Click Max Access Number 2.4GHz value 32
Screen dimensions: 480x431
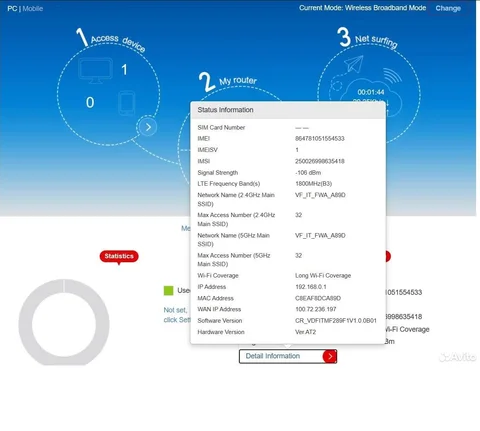(x=298, y=215)
